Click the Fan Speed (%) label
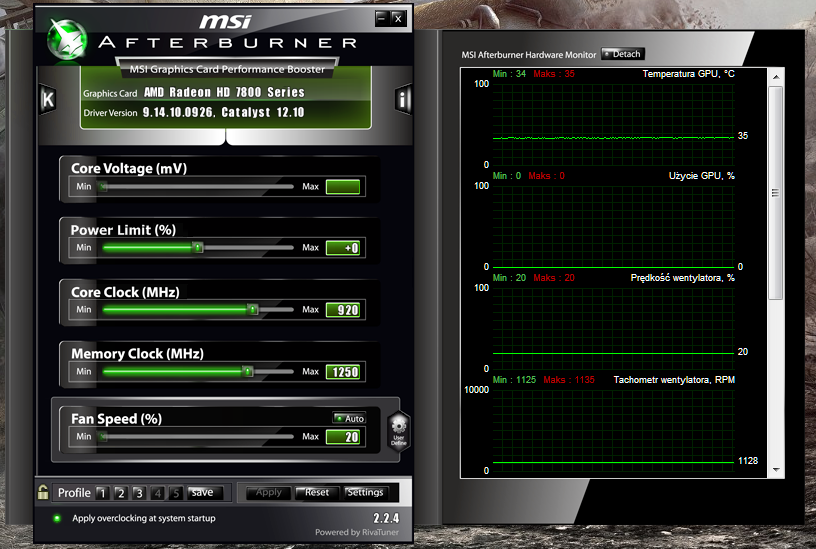816x549 pixels. [x=117, y=419]
